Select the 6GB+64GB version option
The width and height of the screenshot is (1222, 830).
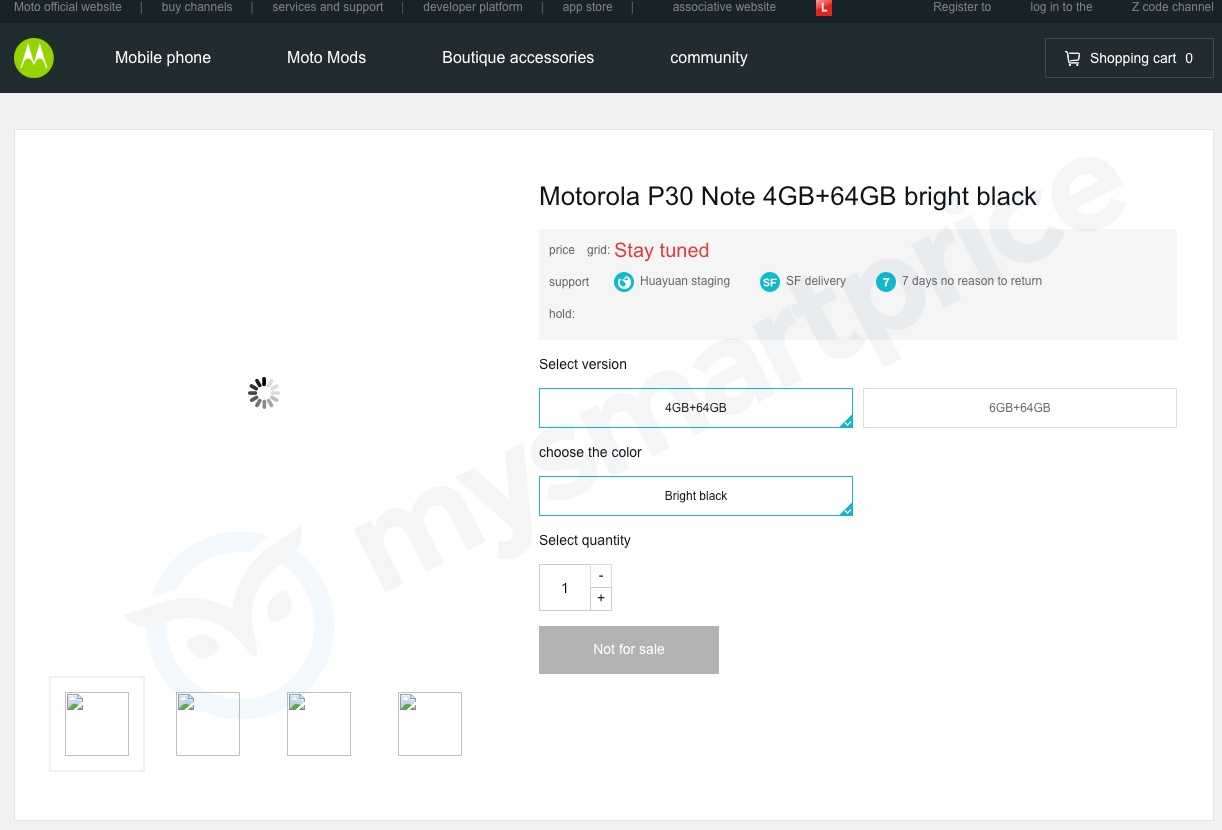[x=1019, y=408]
